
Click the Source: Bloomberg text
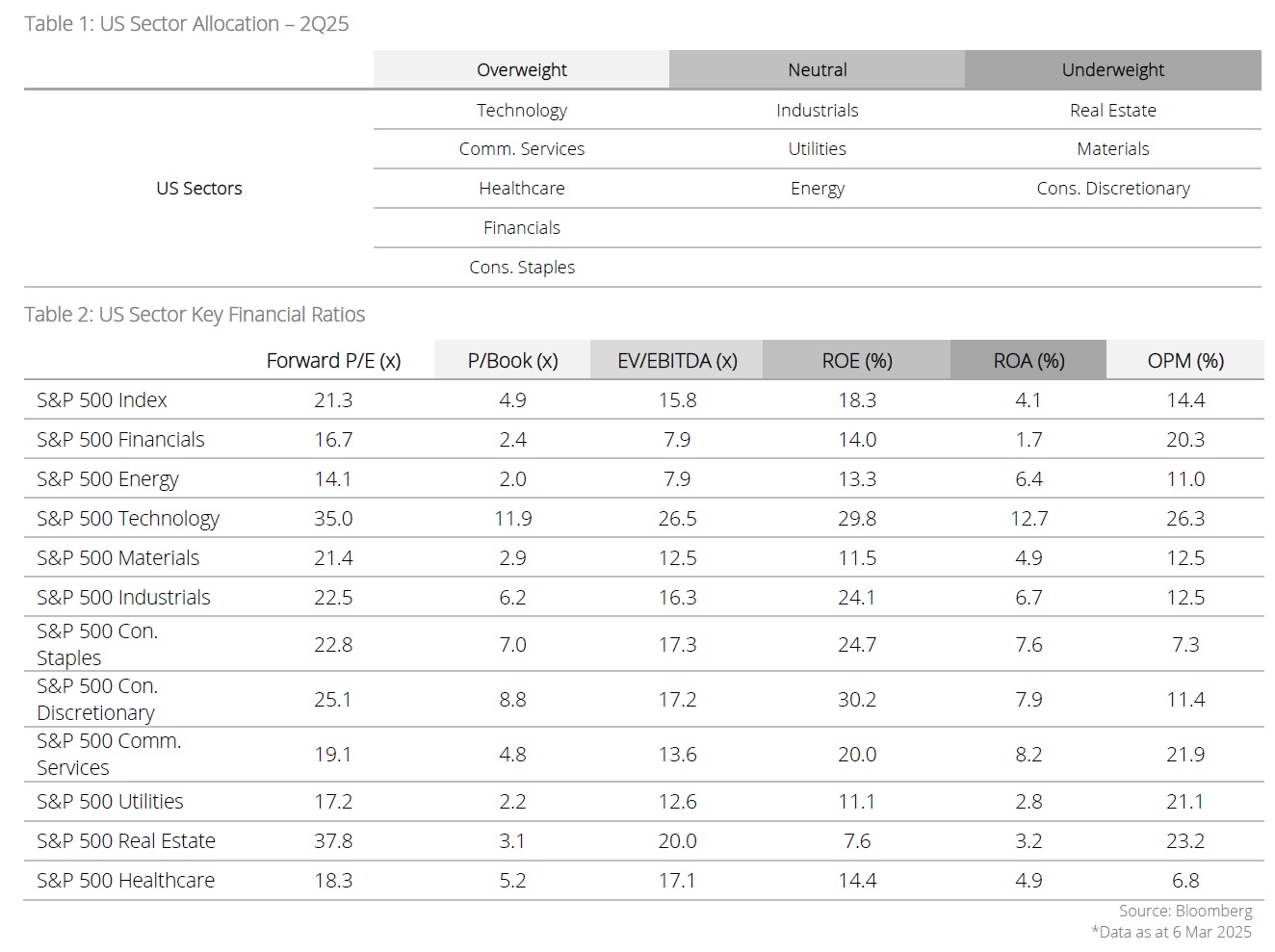pyautogui.click(x=1184, y=911)
